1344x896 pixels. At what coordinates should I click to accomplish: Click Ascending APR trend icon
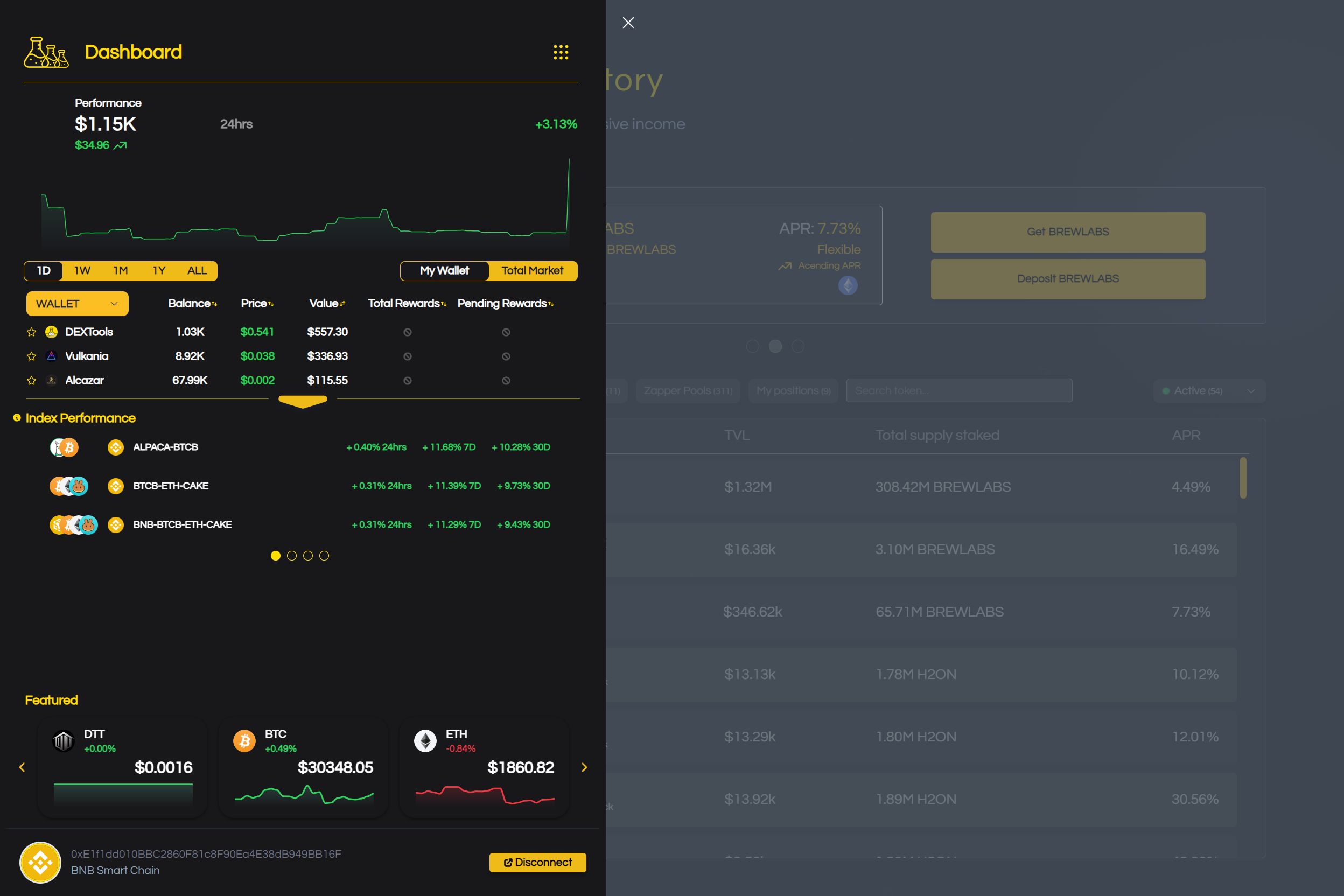coord(785,265)
